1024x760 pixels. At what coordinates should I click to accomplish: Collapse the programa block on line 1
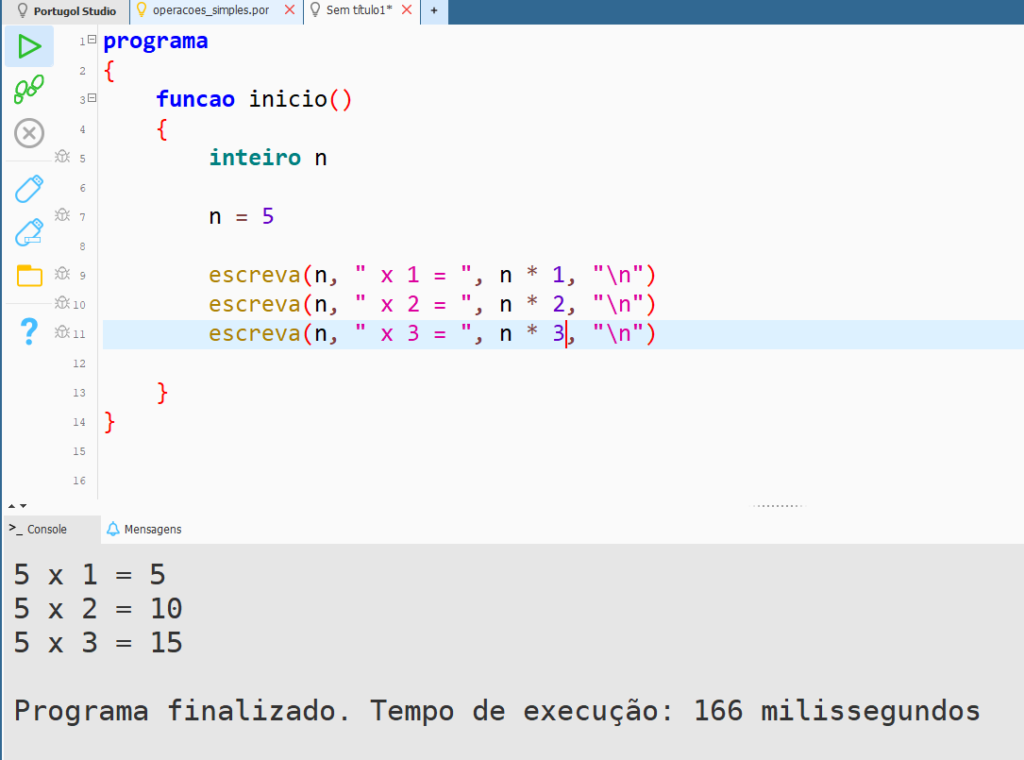click(92, 40)
